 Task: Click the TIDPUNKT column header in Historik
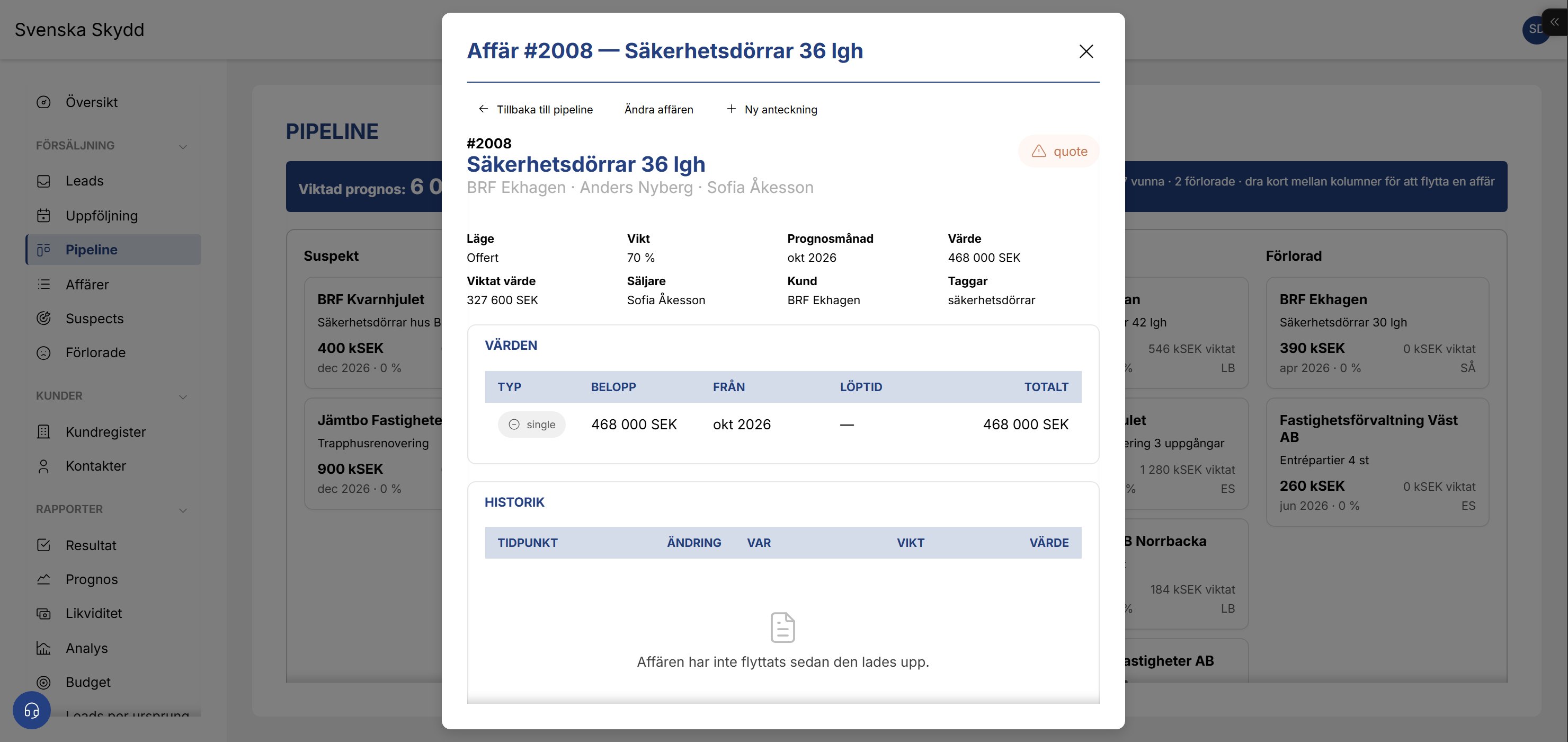(527, 543)
